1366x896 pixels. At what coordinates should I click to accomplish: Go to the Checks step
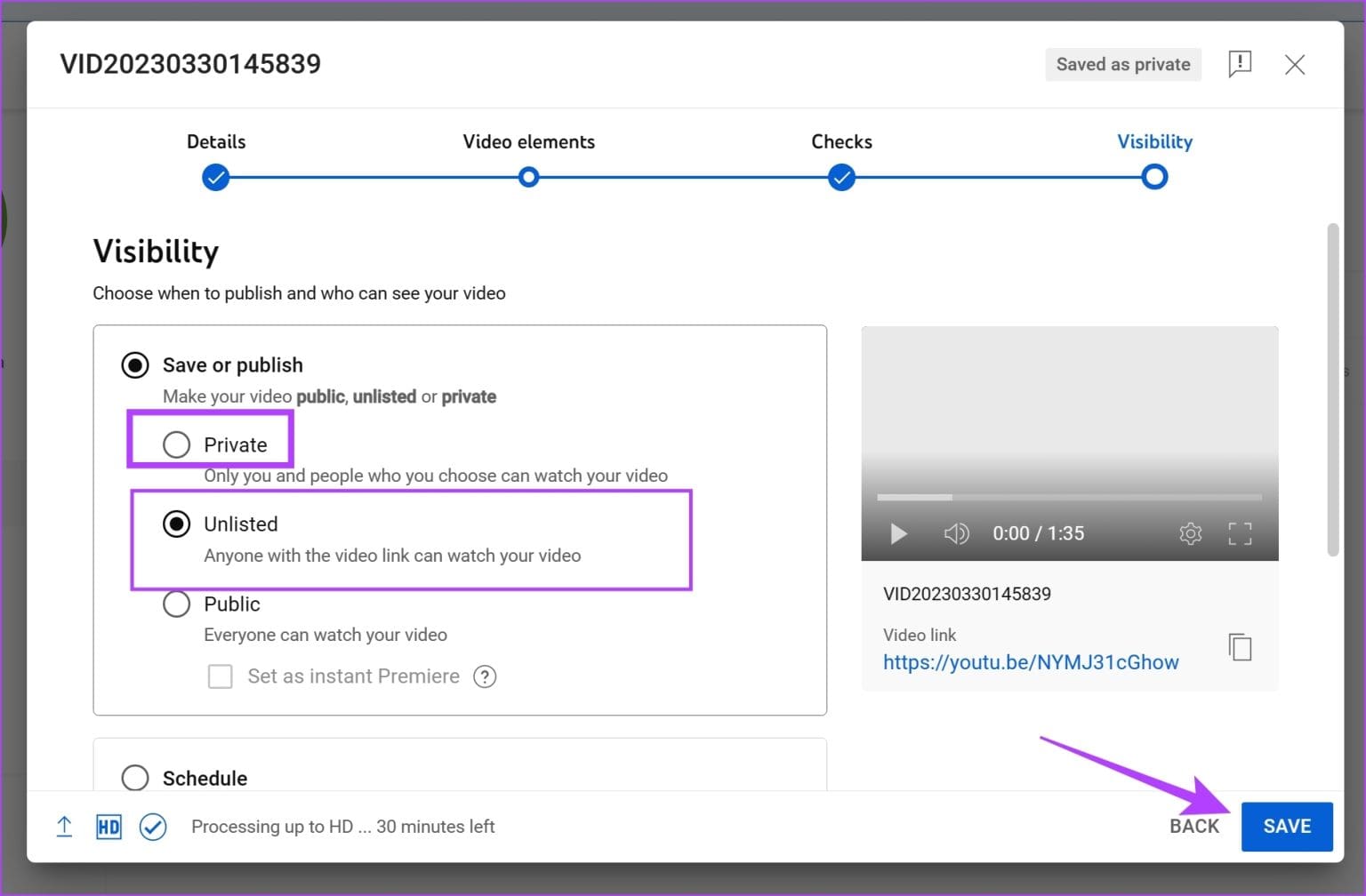(841, 141)
